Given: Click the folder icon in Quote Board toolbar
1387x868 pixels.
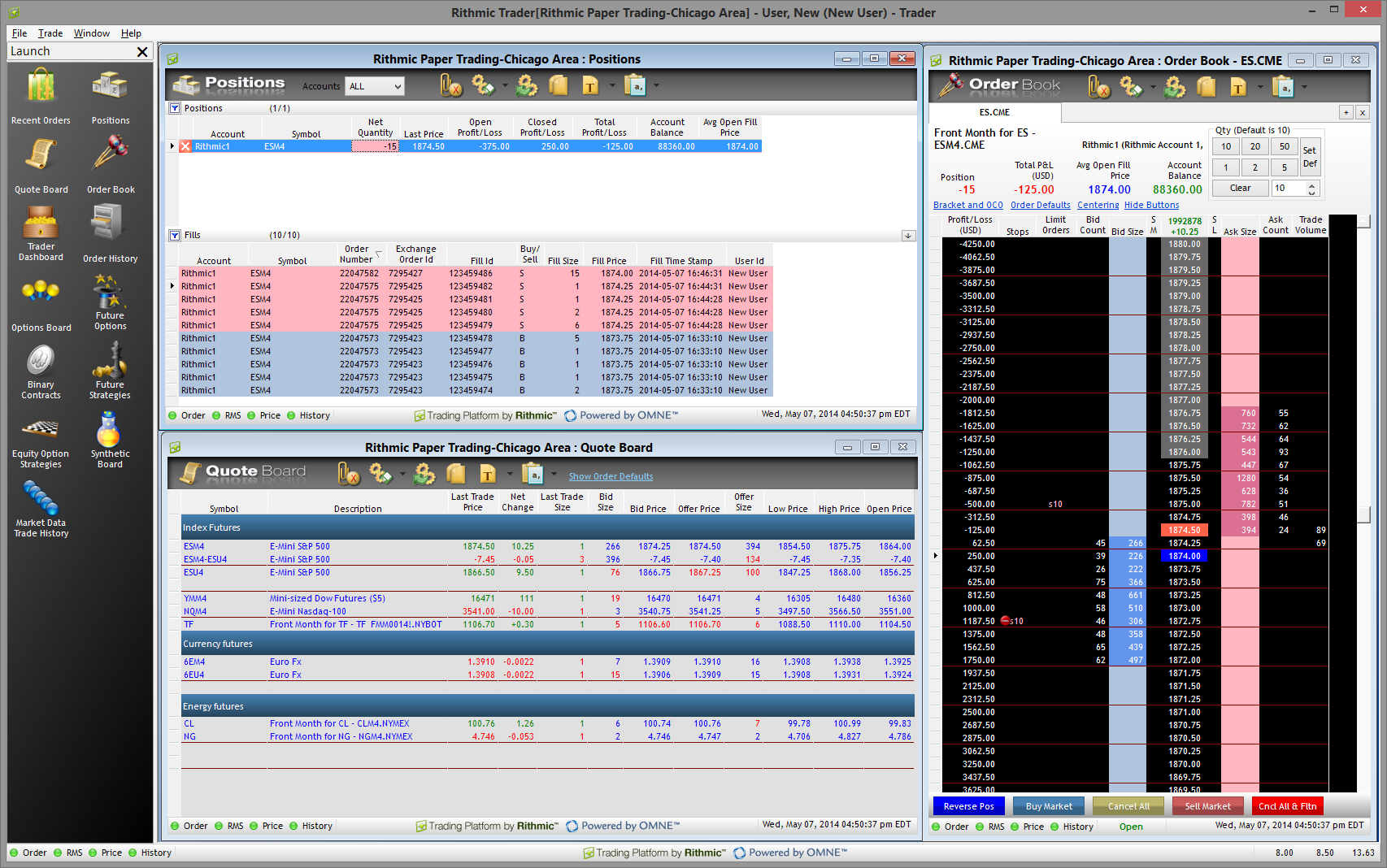Looking at the screenshot, I should click(455, 473).
